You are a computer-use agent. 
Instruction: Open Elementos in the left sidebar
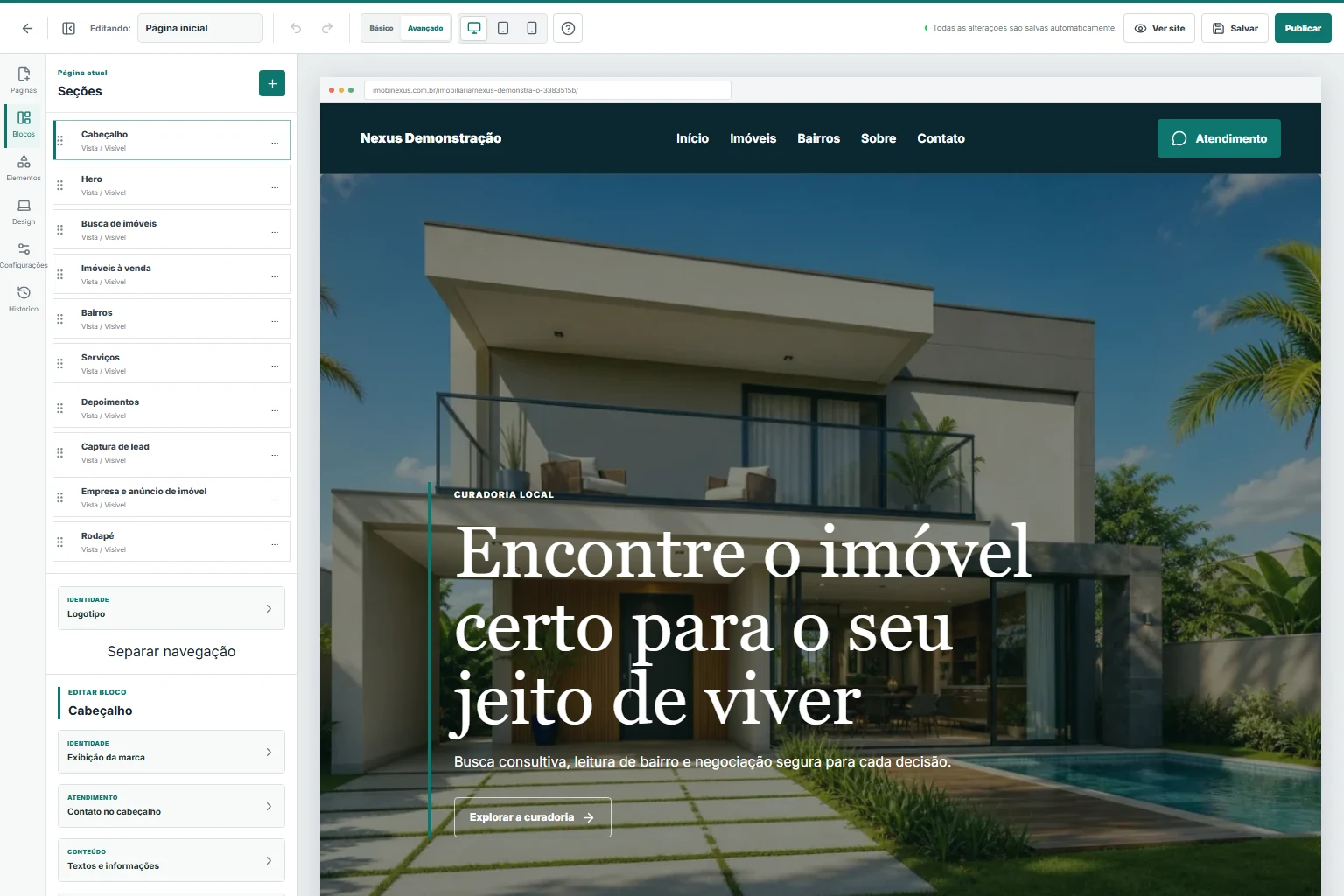[x=24, y=167]
